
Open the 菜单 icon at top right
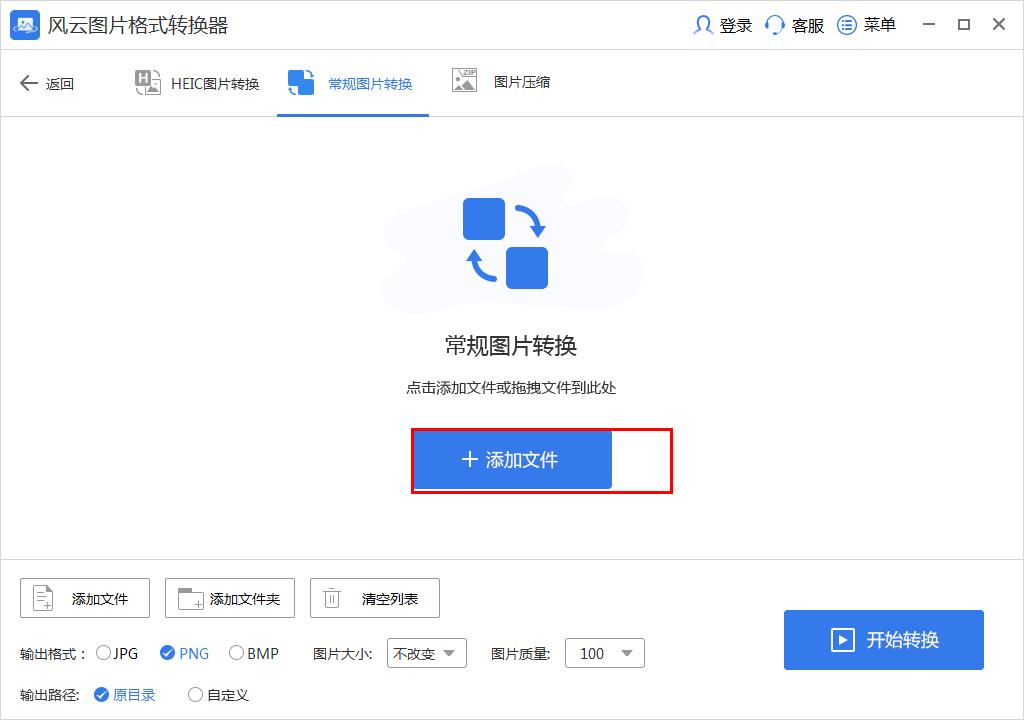pos(845,25)
